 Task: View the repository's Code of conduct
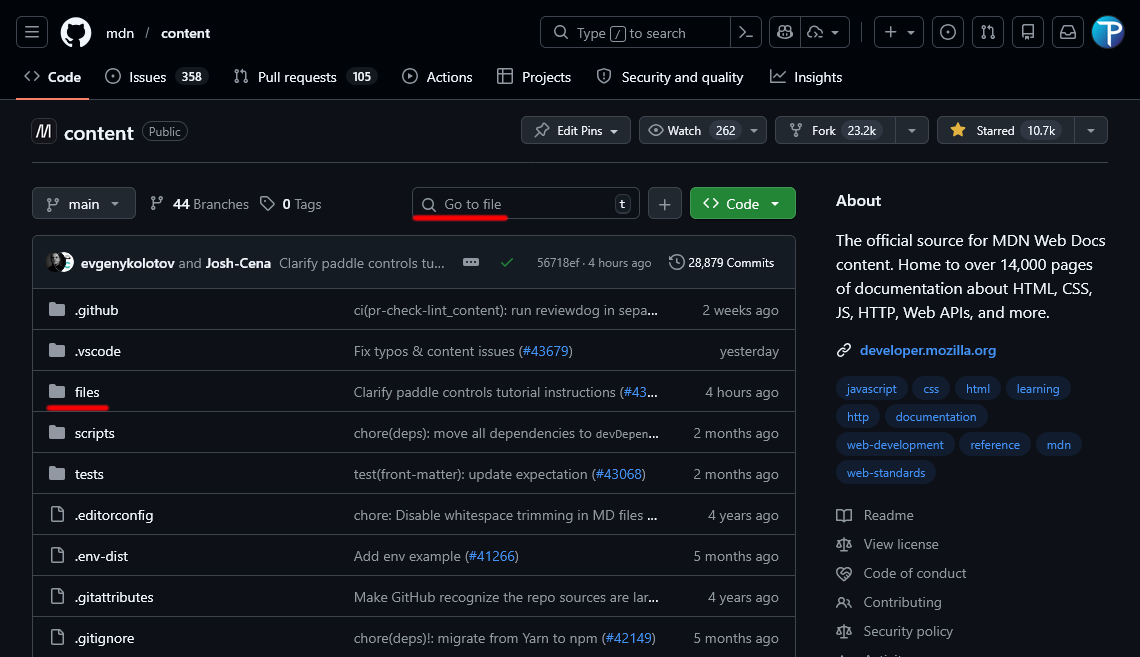[914, 573]
